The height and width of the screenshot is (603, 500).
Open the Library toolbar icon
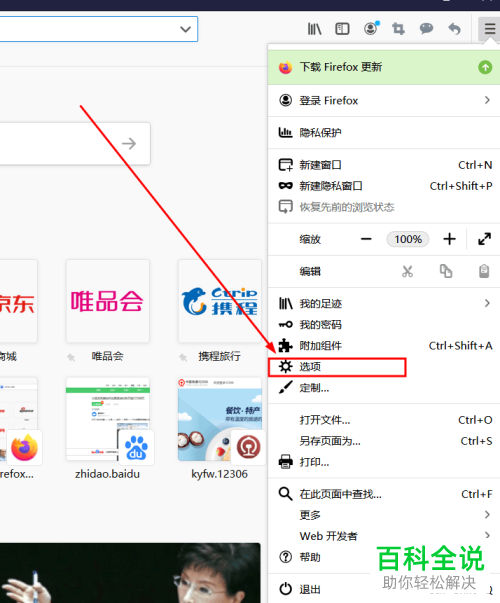[314, 29]
